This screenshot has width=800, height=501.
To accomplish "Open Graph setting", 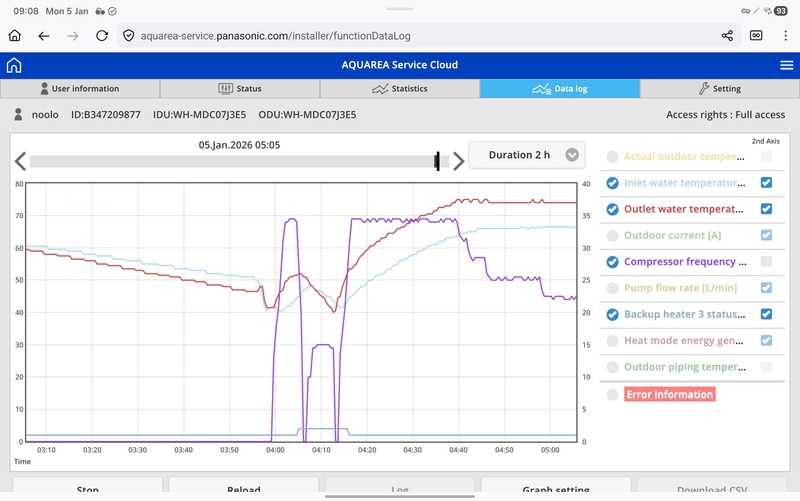I will (556, 485).
